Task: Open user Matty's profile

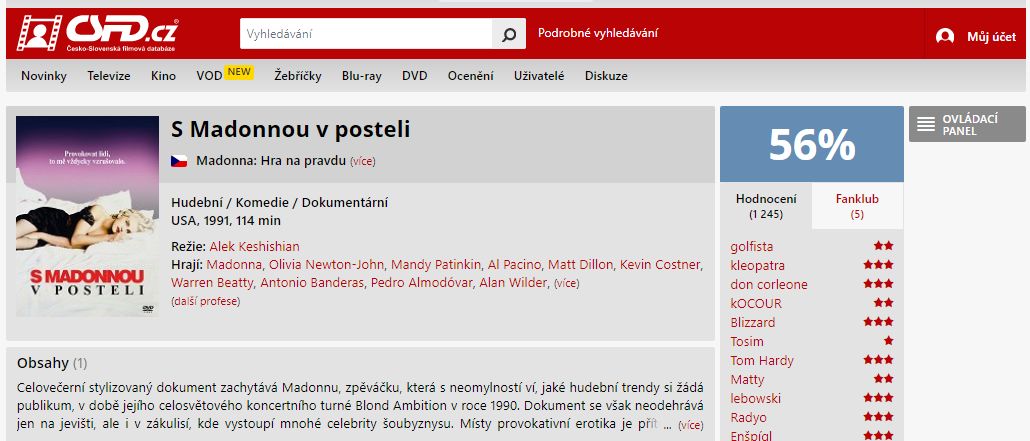Action: [x=748, y=380]
